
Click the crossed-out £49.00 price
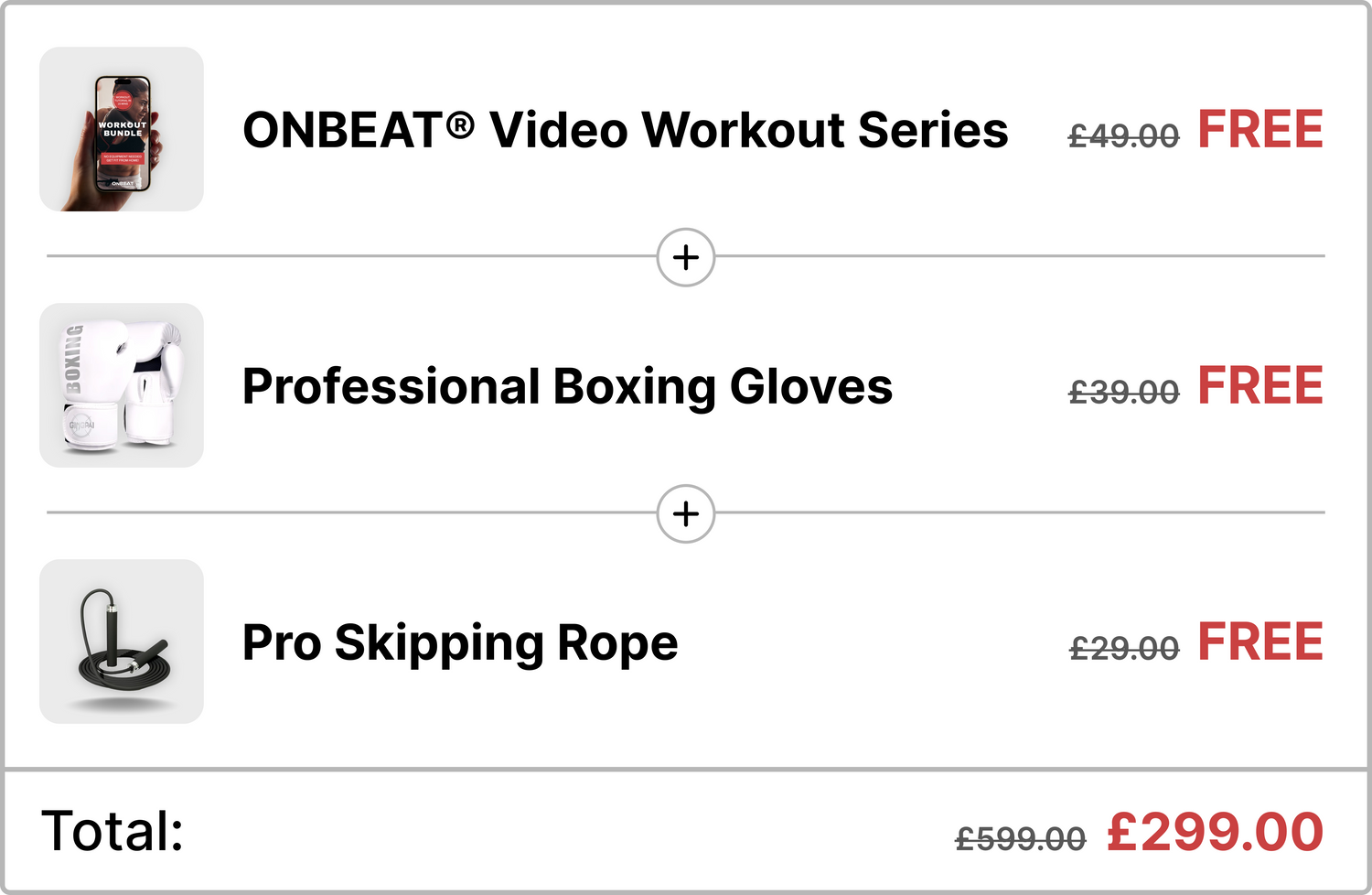(1124, 136)
